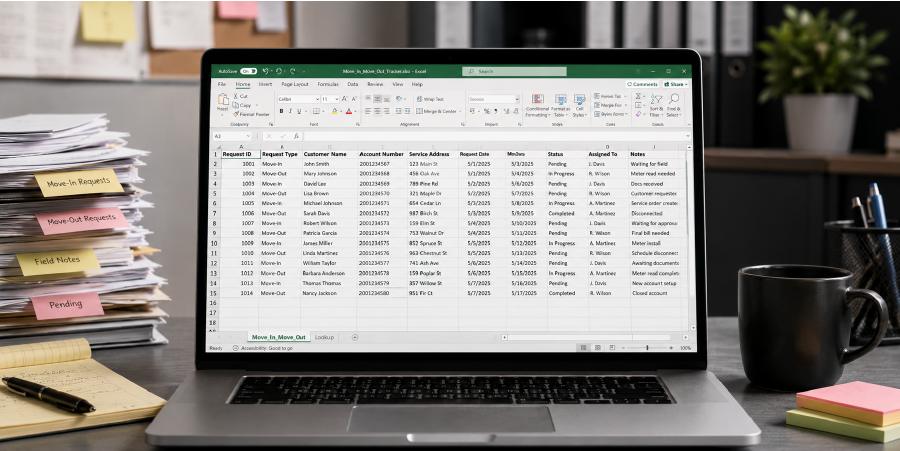This screenshot has height=451, width=900.
Task: Switch to the Lookup sheet tab
Action: pos(324,337)
